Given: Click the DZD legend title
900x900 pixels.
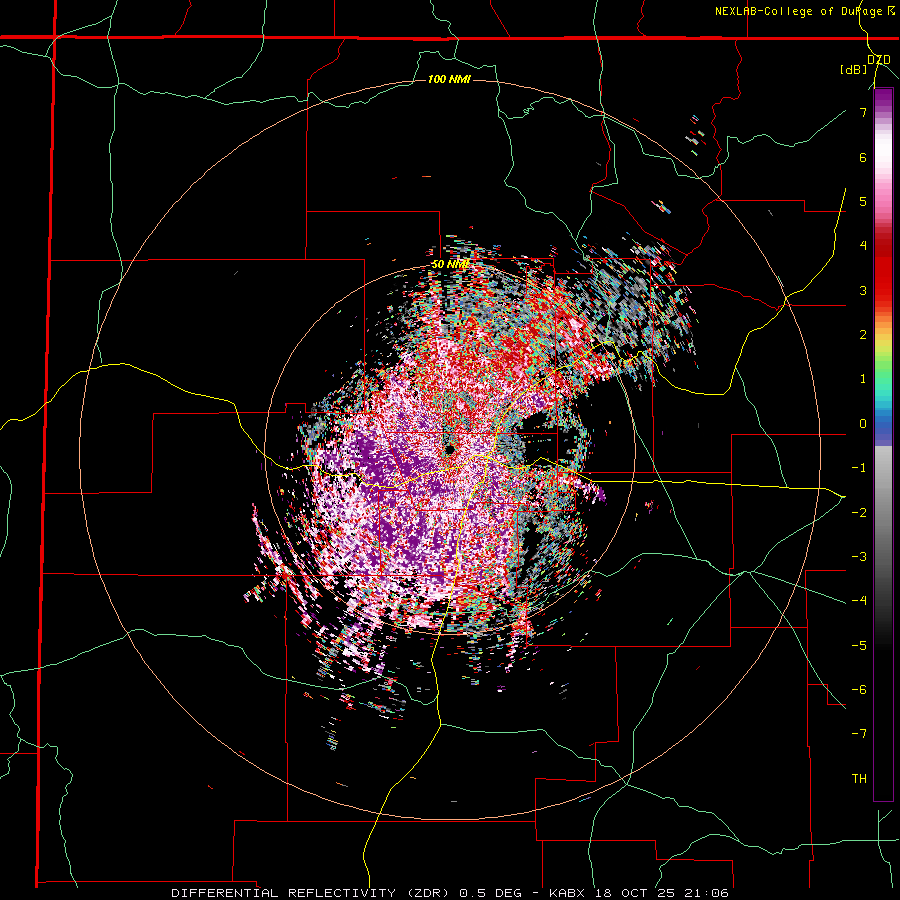Looking at the screenshot, I should click(879, 60).
